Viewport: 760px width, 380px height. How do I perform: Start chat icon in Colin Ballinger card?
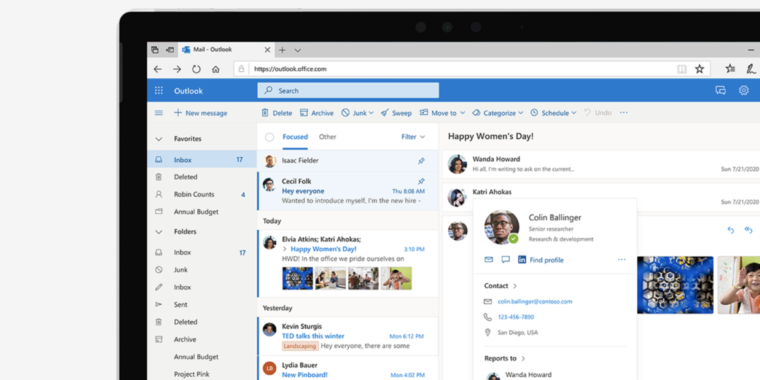pyautogui.click(x=506, y=260)
